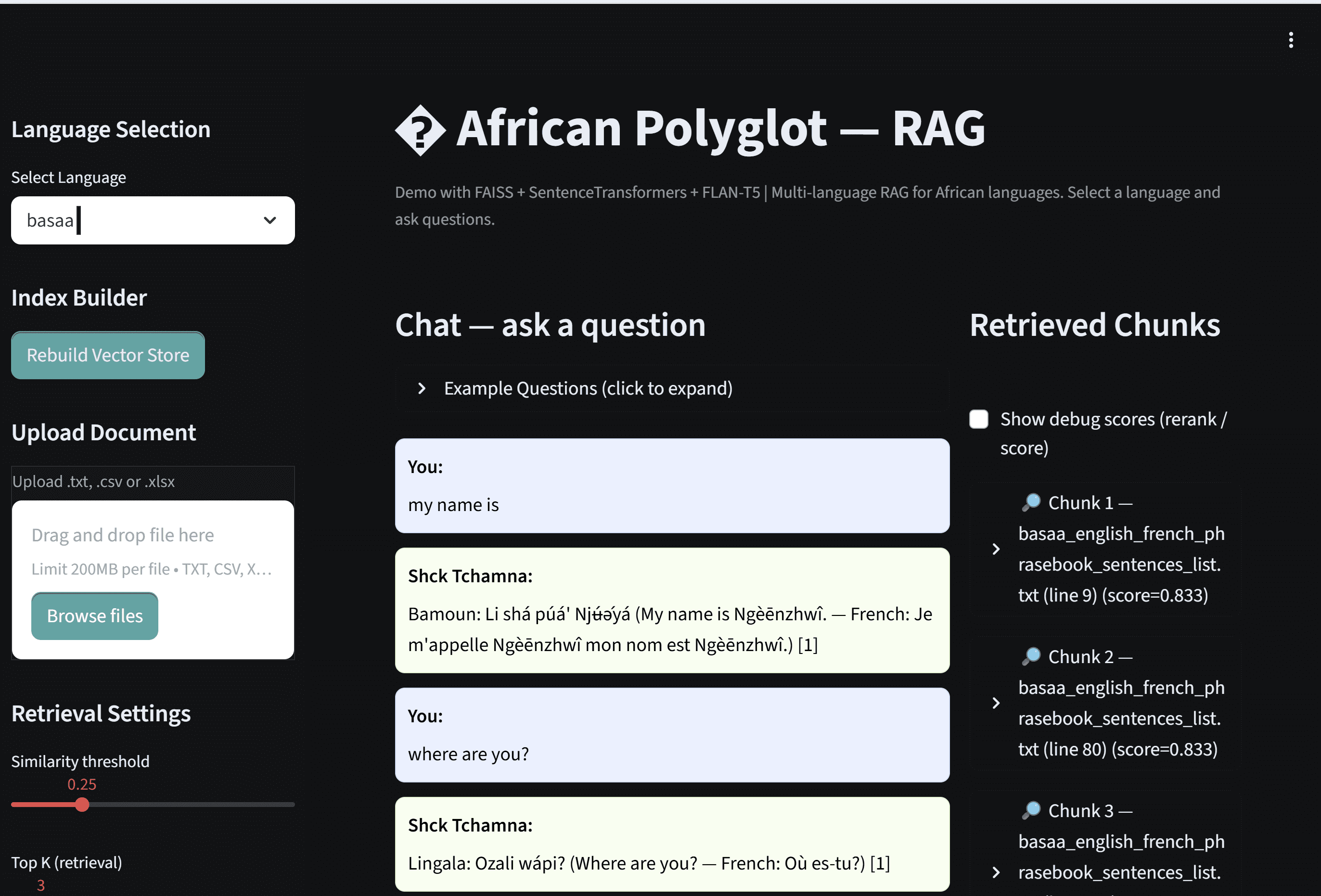Expand Chunk 2 line 80 details

pos(996,703)
